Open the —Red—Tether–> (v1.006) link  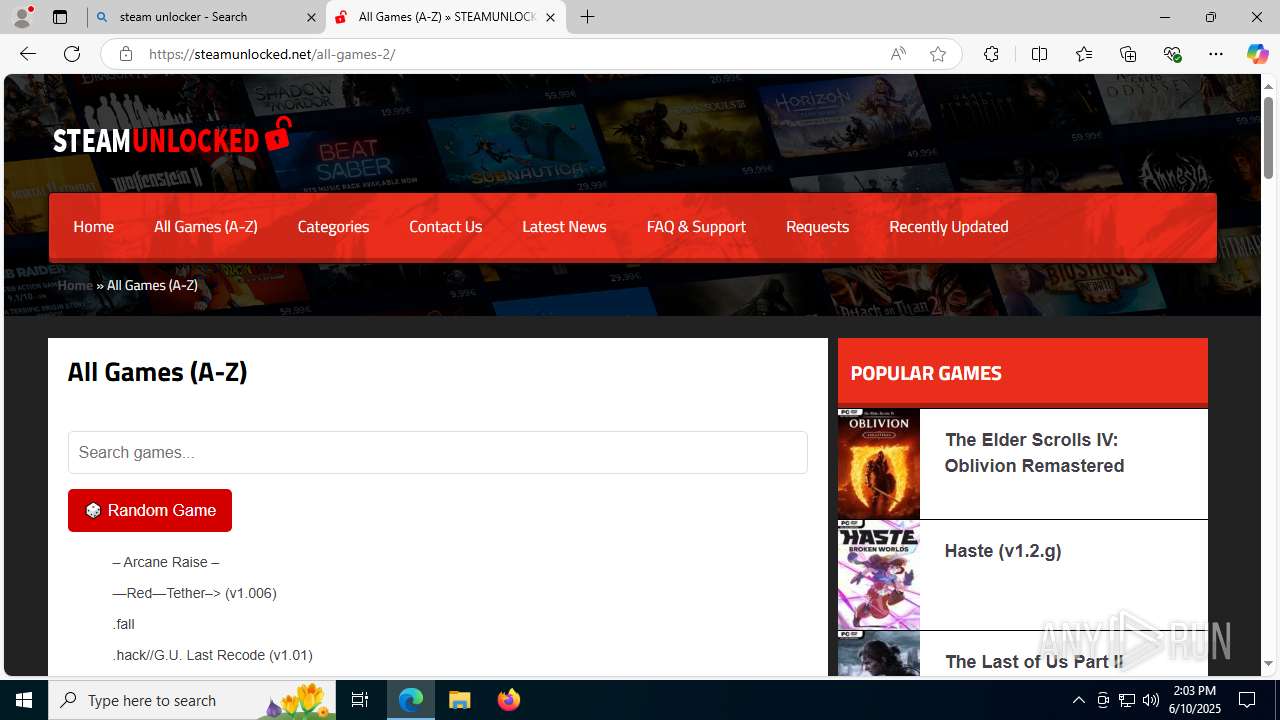click(194, 593)
